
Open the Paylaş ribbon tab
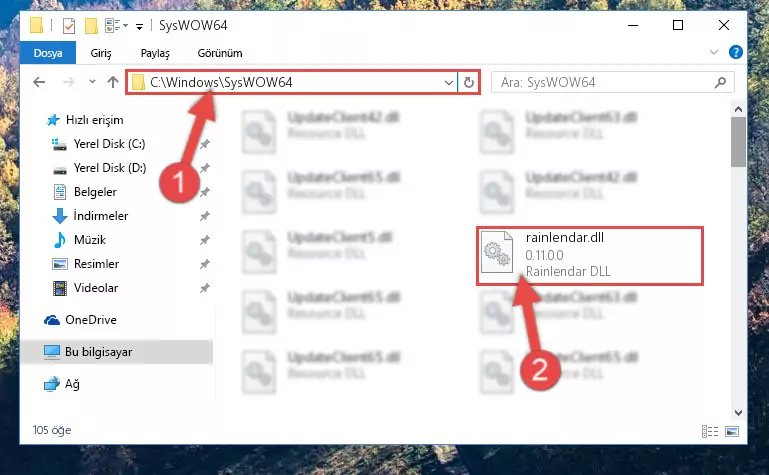[155, 53]
